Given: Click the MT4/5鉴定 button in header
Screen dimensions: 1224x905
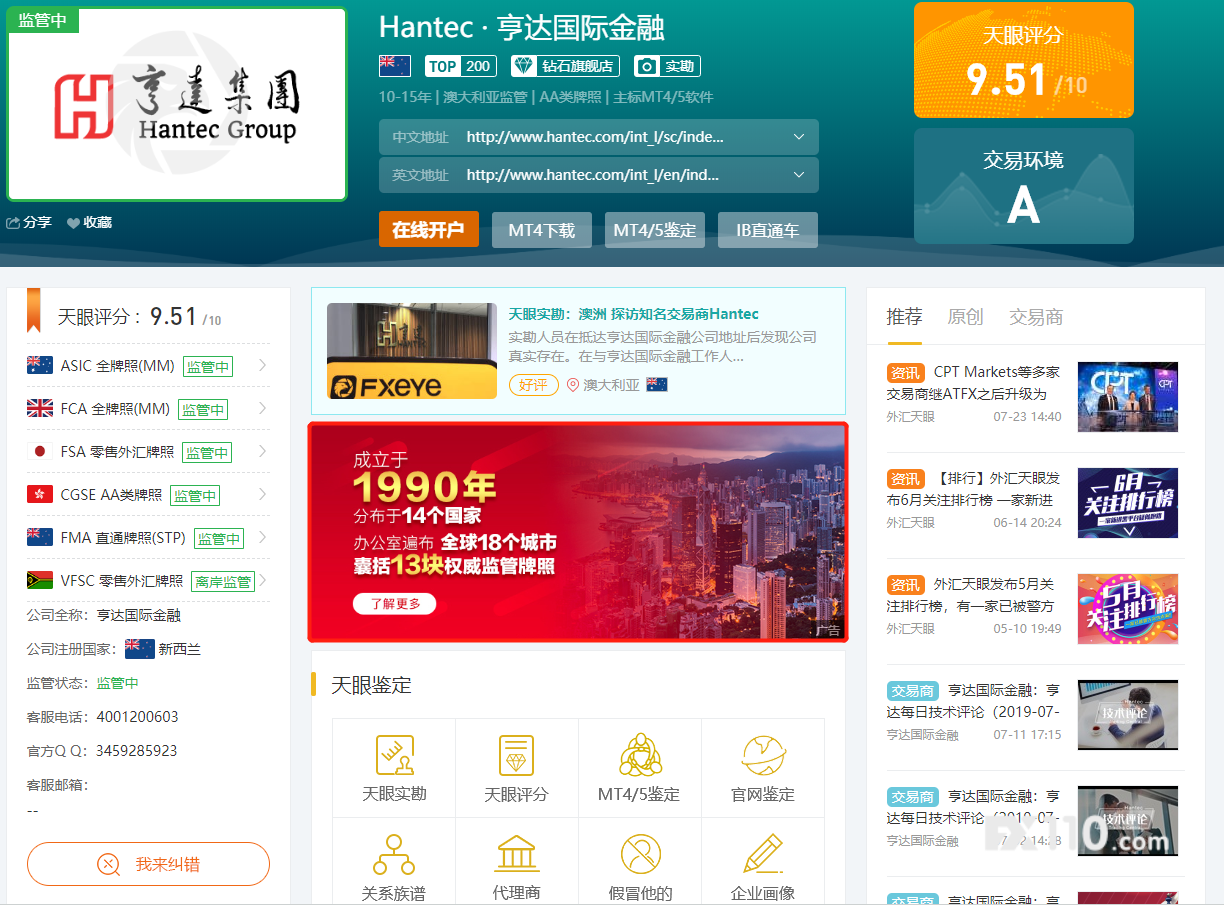Looking at the screenshot, I should tap(654, 230).
